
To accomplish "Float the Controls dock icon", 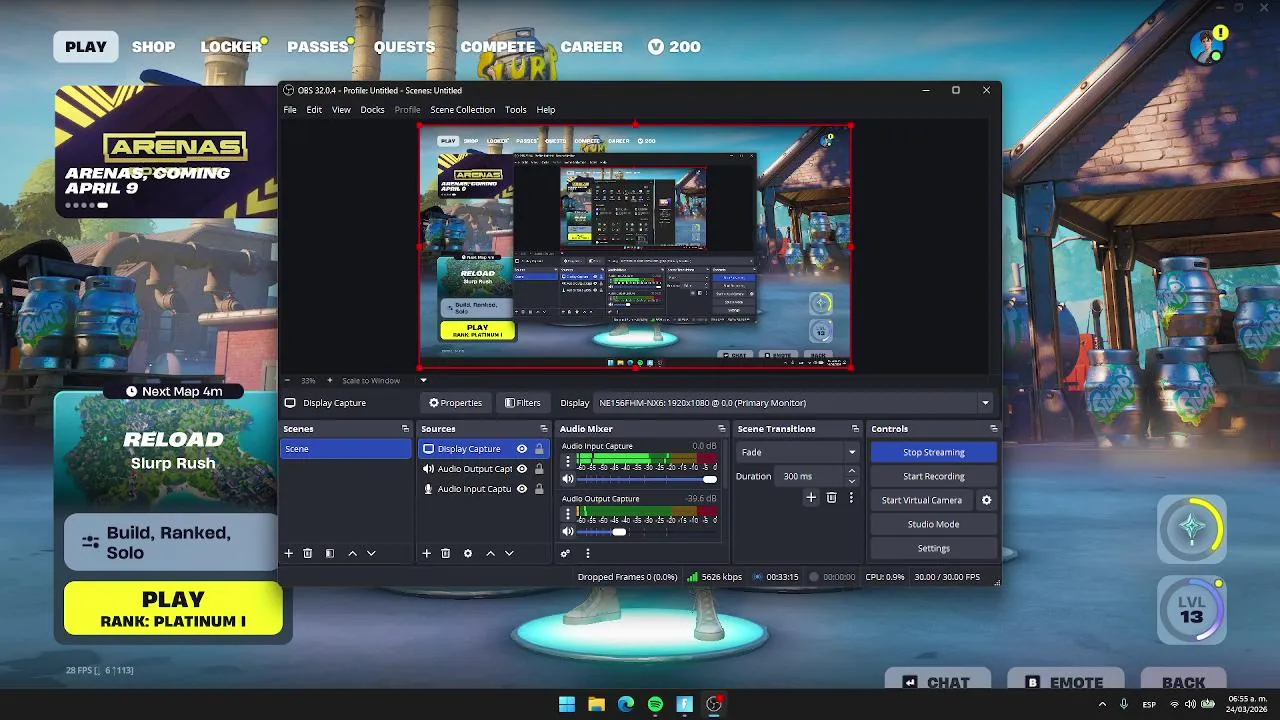I will click(x=993, y=429).
